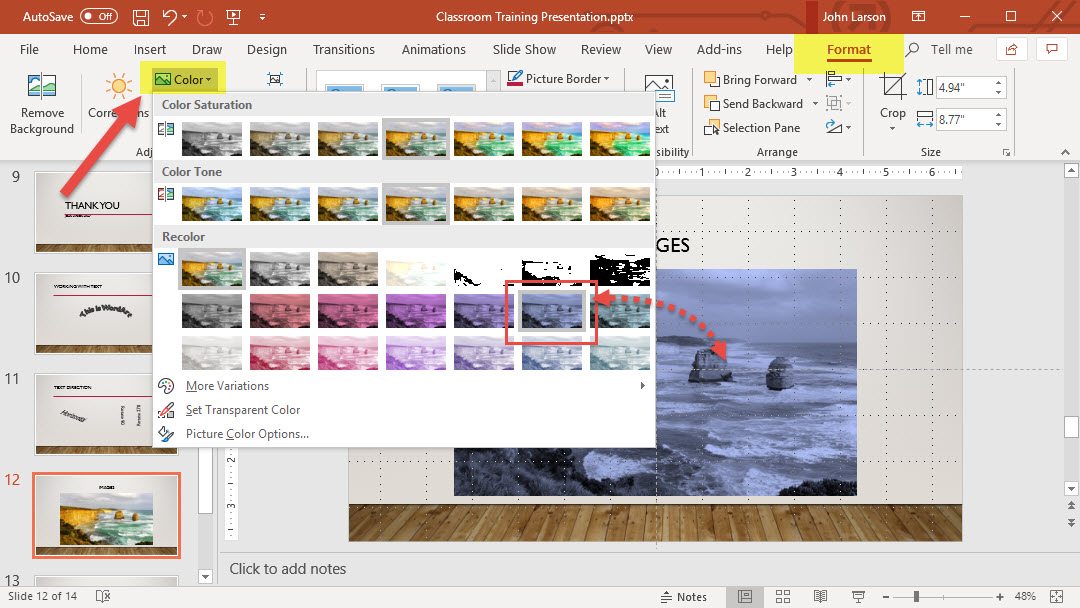This screenshot has height=608, width=1080.
Task: Open the Corrections brightness tool
Action: tap(119, 100)
